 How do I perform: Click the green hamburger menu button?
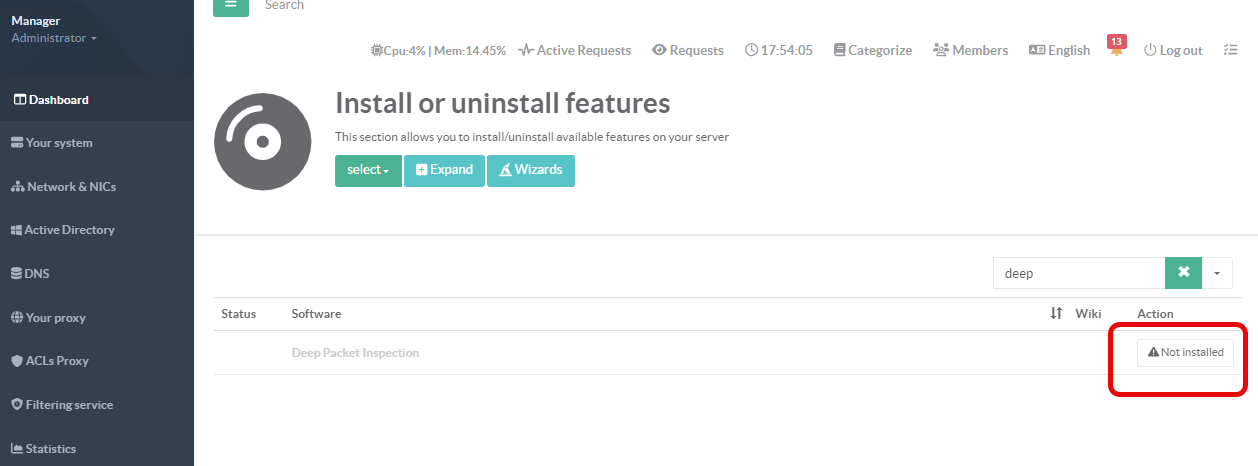pyautogui.click(x=231, y=6)
